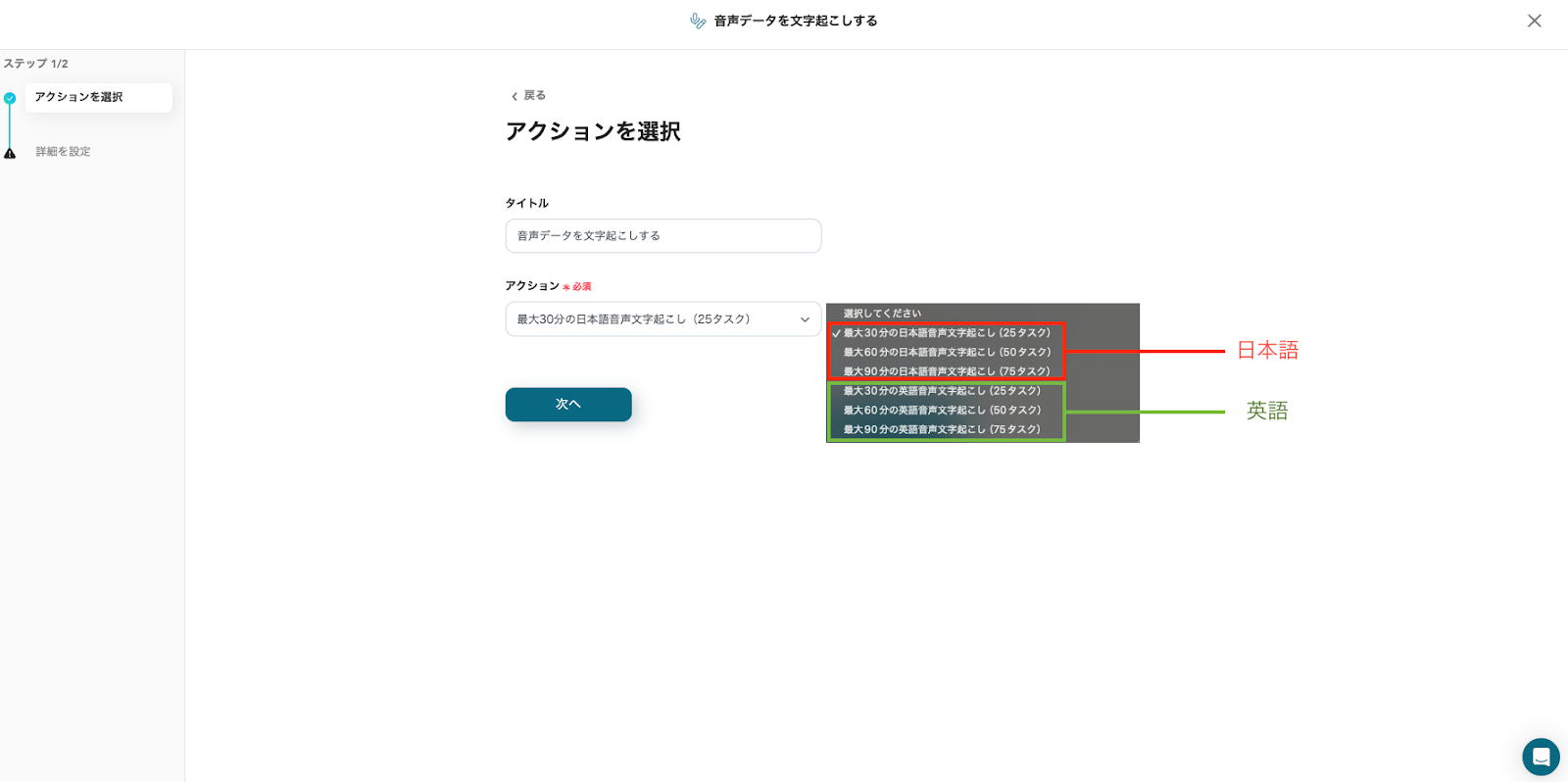Select 最大60分の日本語音声文字起こし (50タスク)
Screen dimensions: 1568x782
point(947,353)
